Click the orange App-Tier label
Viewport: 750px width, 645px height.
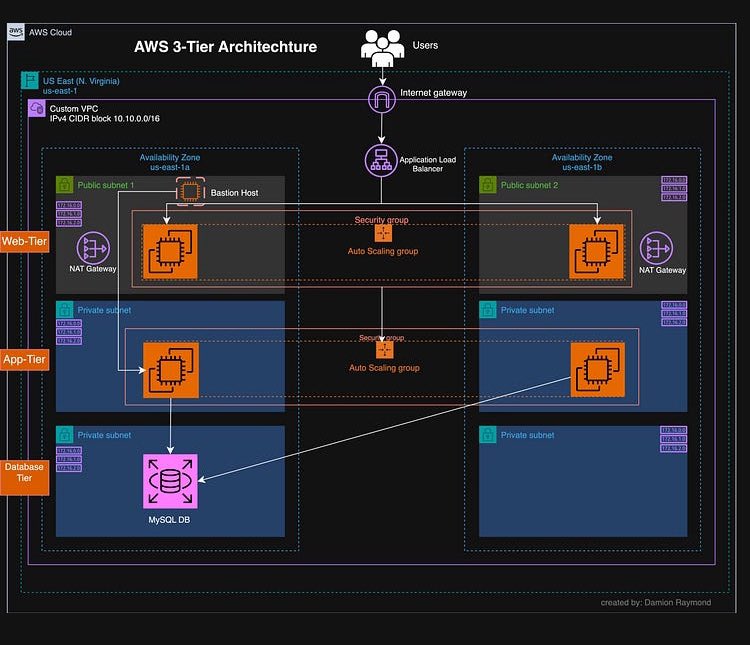[x=24, y=359]
